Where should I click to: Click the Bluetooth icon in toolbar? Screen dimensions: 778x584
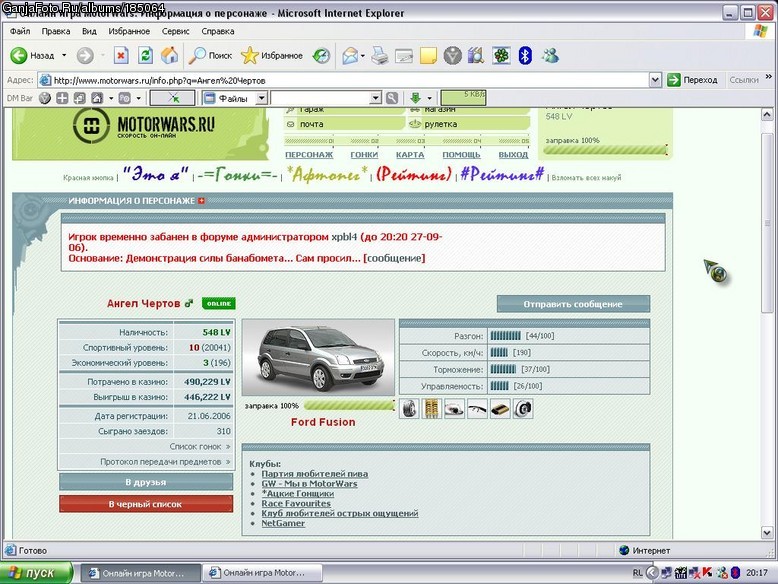point(525,56)
